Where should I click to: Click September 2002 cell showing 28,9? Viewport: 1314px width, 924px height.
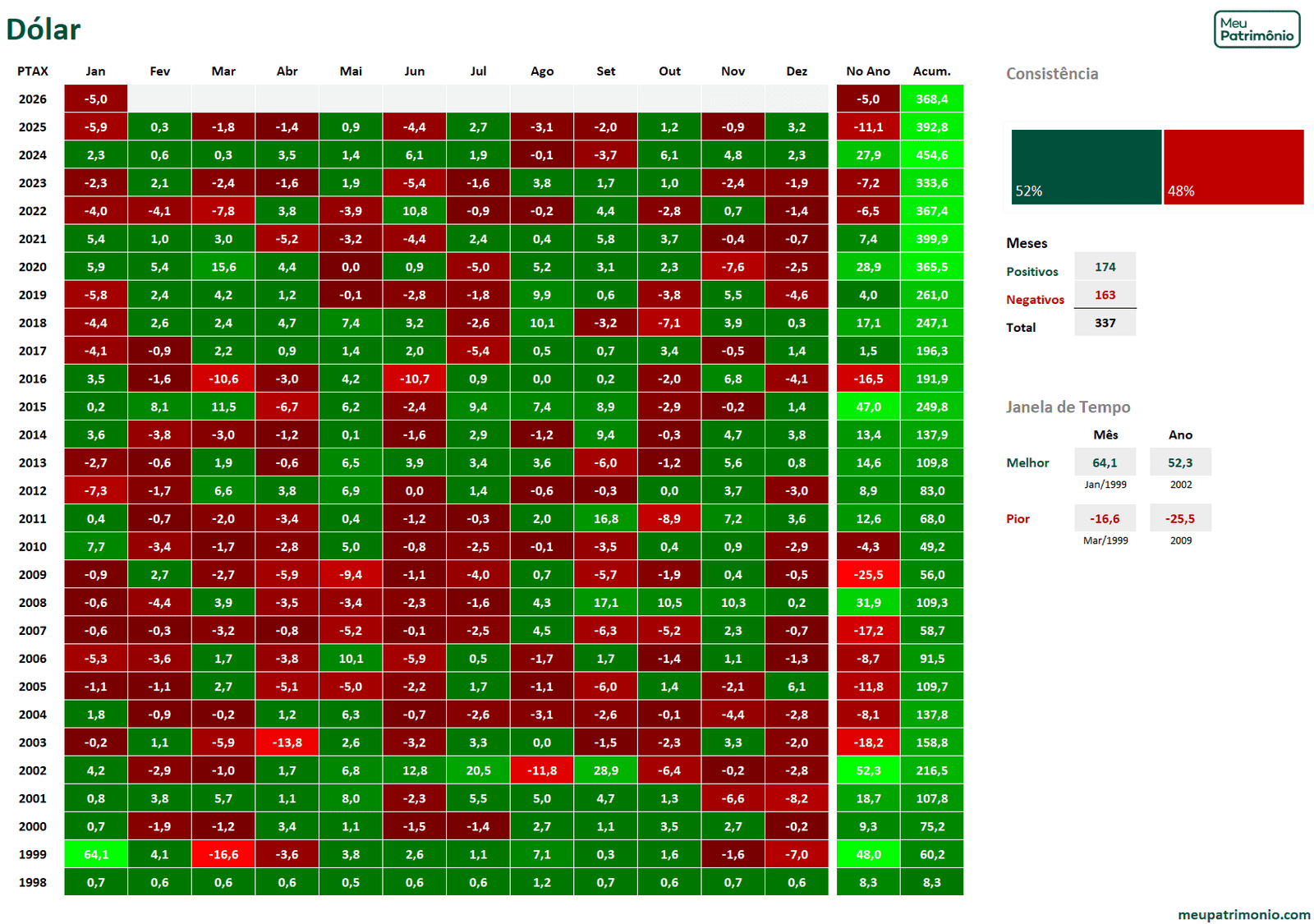pos(605,770)
